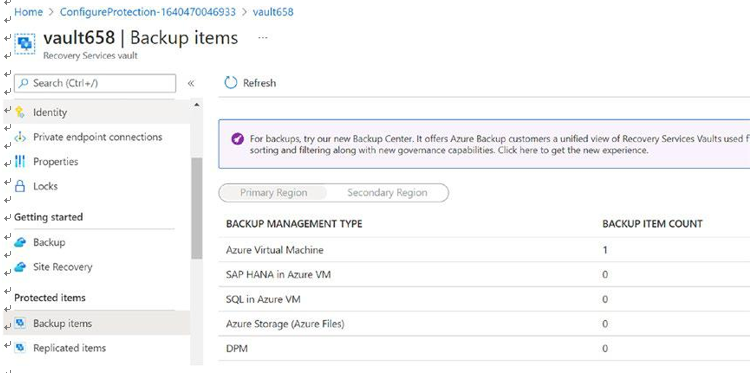Click the Site Recovery cloud icon
This screenshot has width=756, height=373.
point(20,267)
